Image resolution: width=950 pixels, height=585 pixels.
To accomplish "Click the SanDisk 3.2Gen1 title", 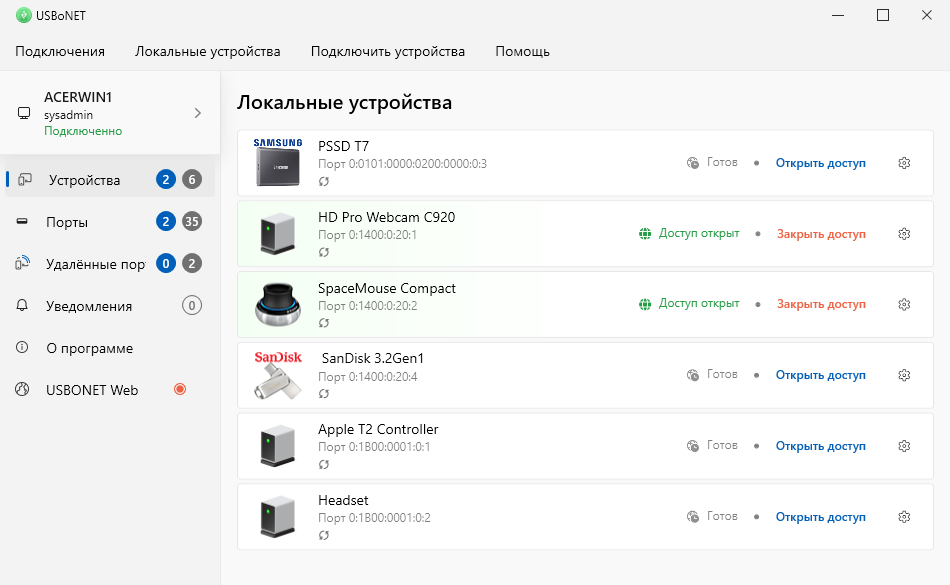I will click(x=373, y=359).
